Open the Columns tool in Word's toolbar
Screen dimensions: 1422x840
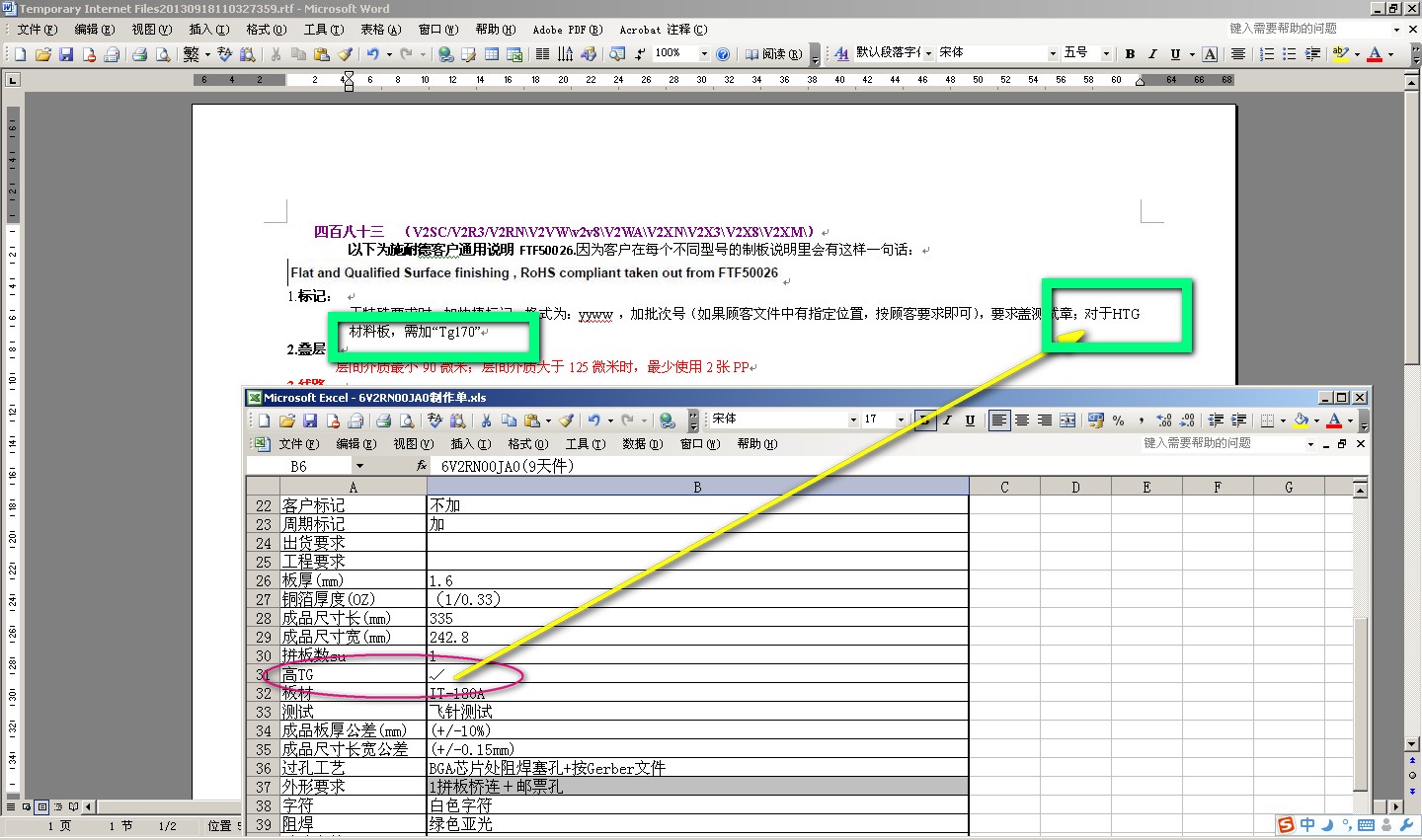click(x=542, y=54)
